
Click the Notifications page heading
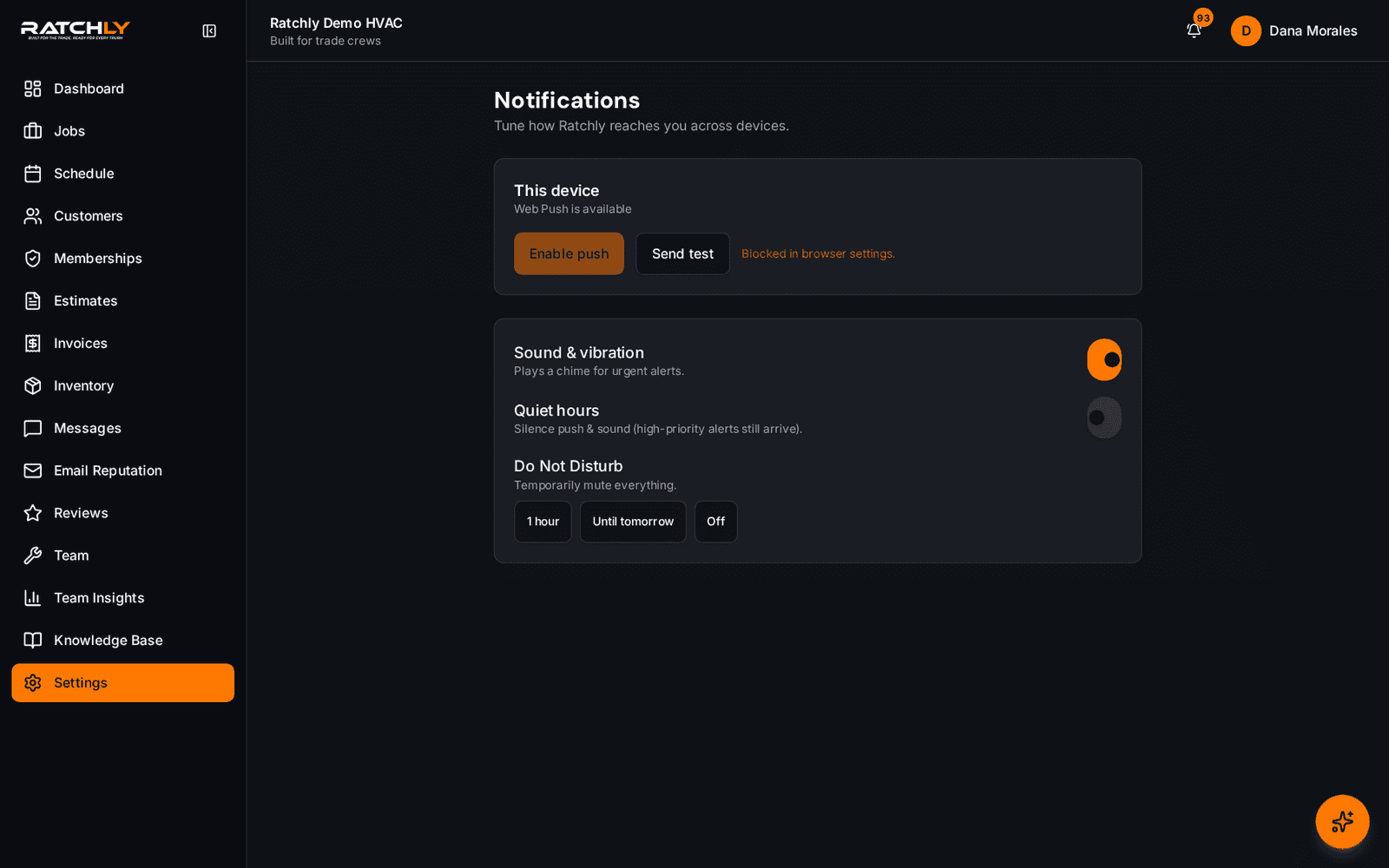(567, 101)
